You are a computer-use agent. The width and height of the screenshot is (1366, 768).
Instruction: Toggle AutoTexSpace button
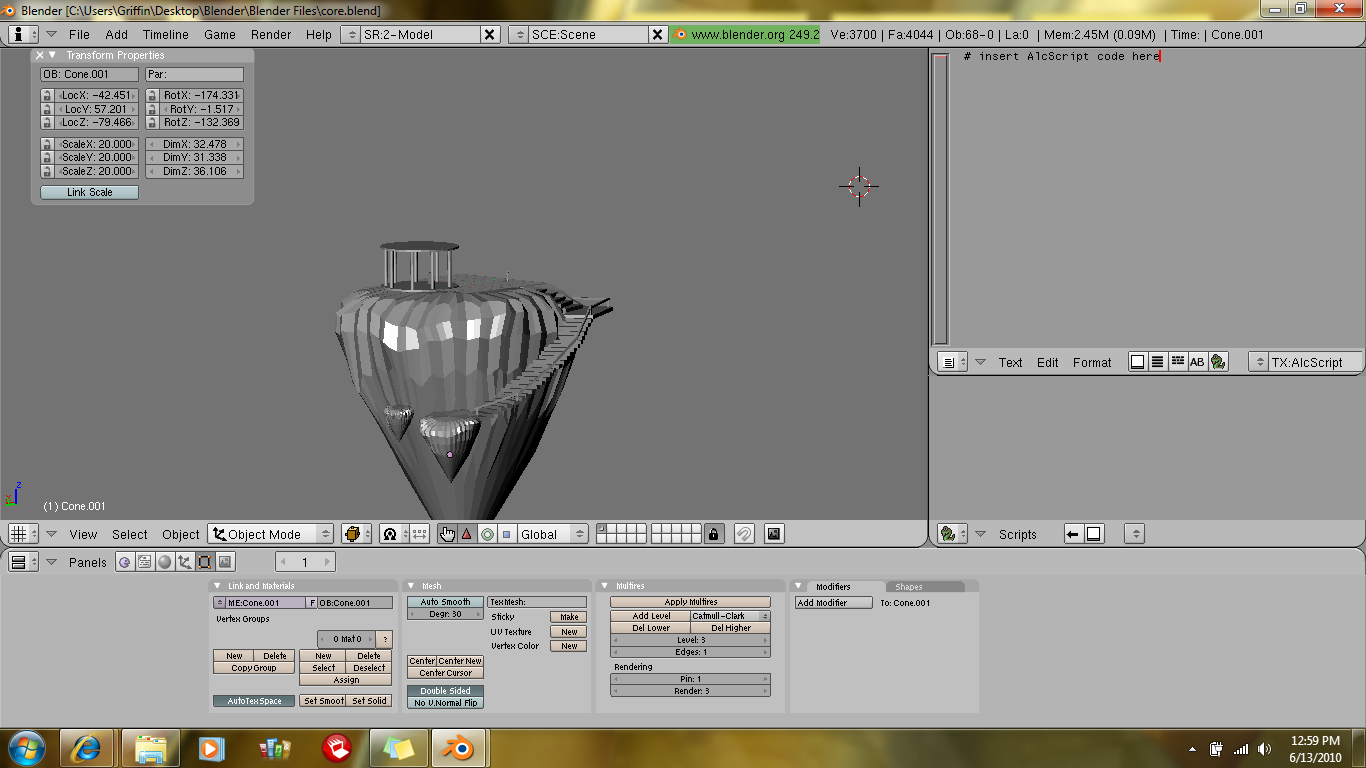(254, 701)
